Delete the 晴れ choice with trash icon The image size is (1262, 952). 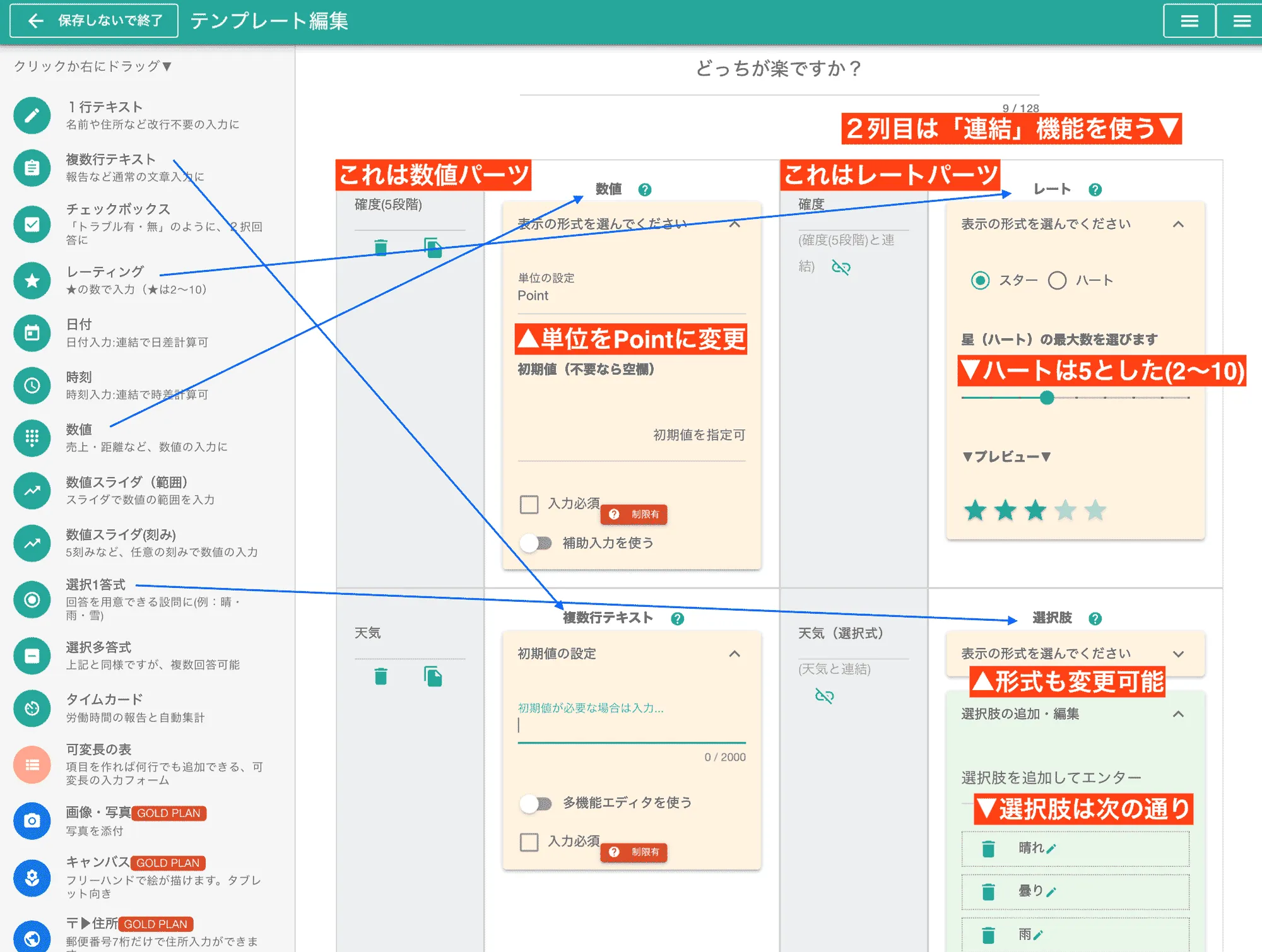(988, 849)
